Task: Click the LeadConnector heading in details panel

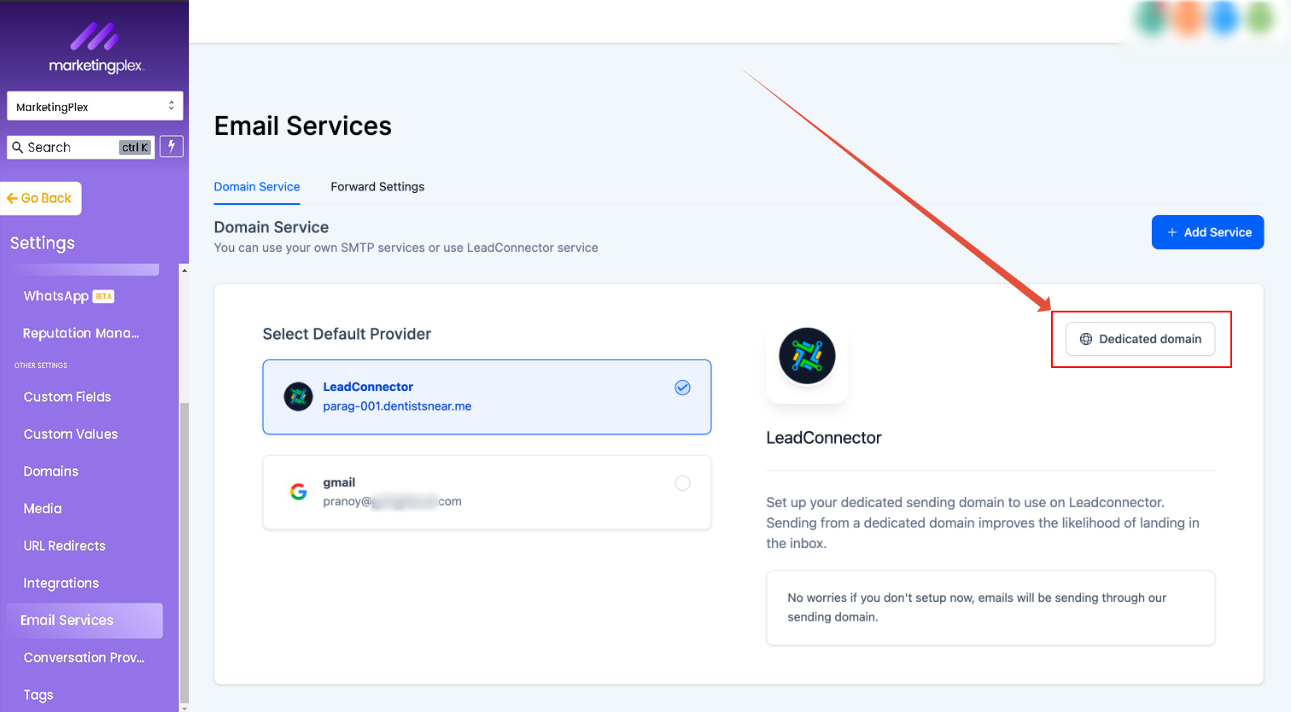Action: click(824, 438)
